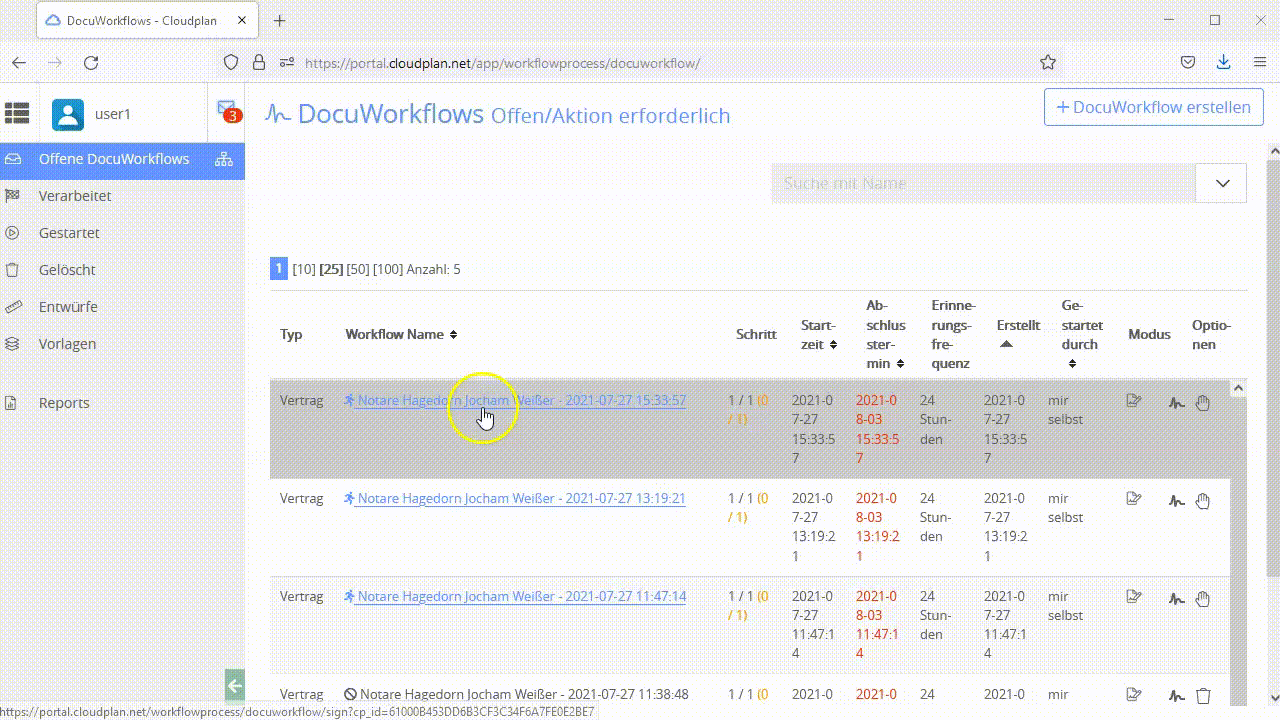Show site security lock information
The width and height of the screenshot is (1280, 720).
[259, 62]
